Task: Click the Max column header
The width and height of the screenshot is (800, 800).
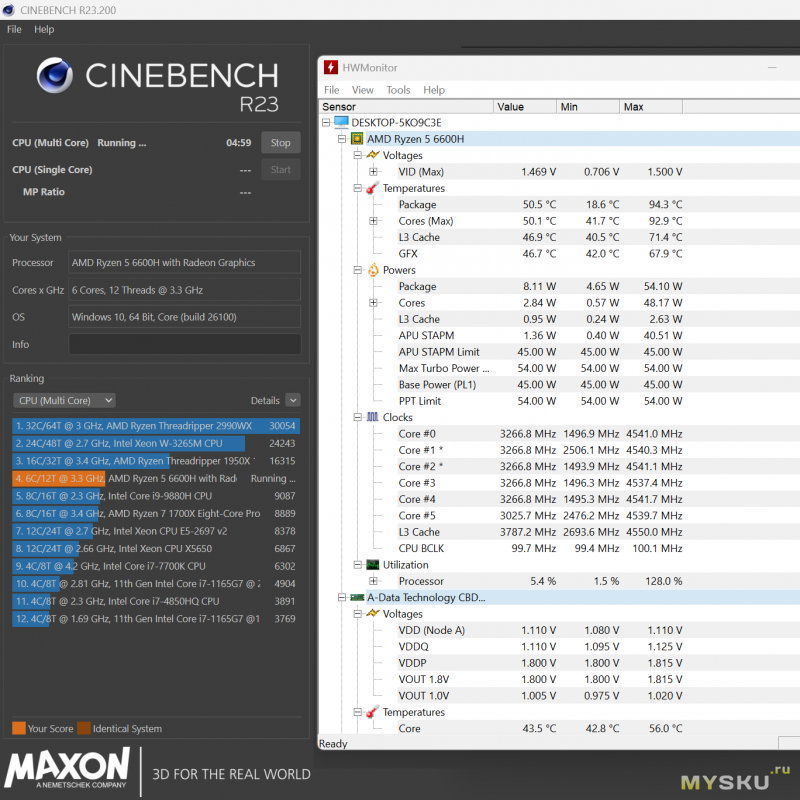Action: [x=652, y=107]
